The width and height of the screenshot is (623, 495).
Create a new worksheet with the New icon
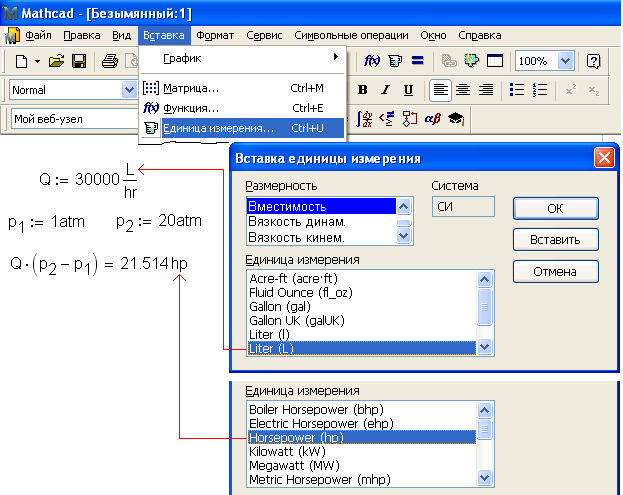(x=21, y=61)
